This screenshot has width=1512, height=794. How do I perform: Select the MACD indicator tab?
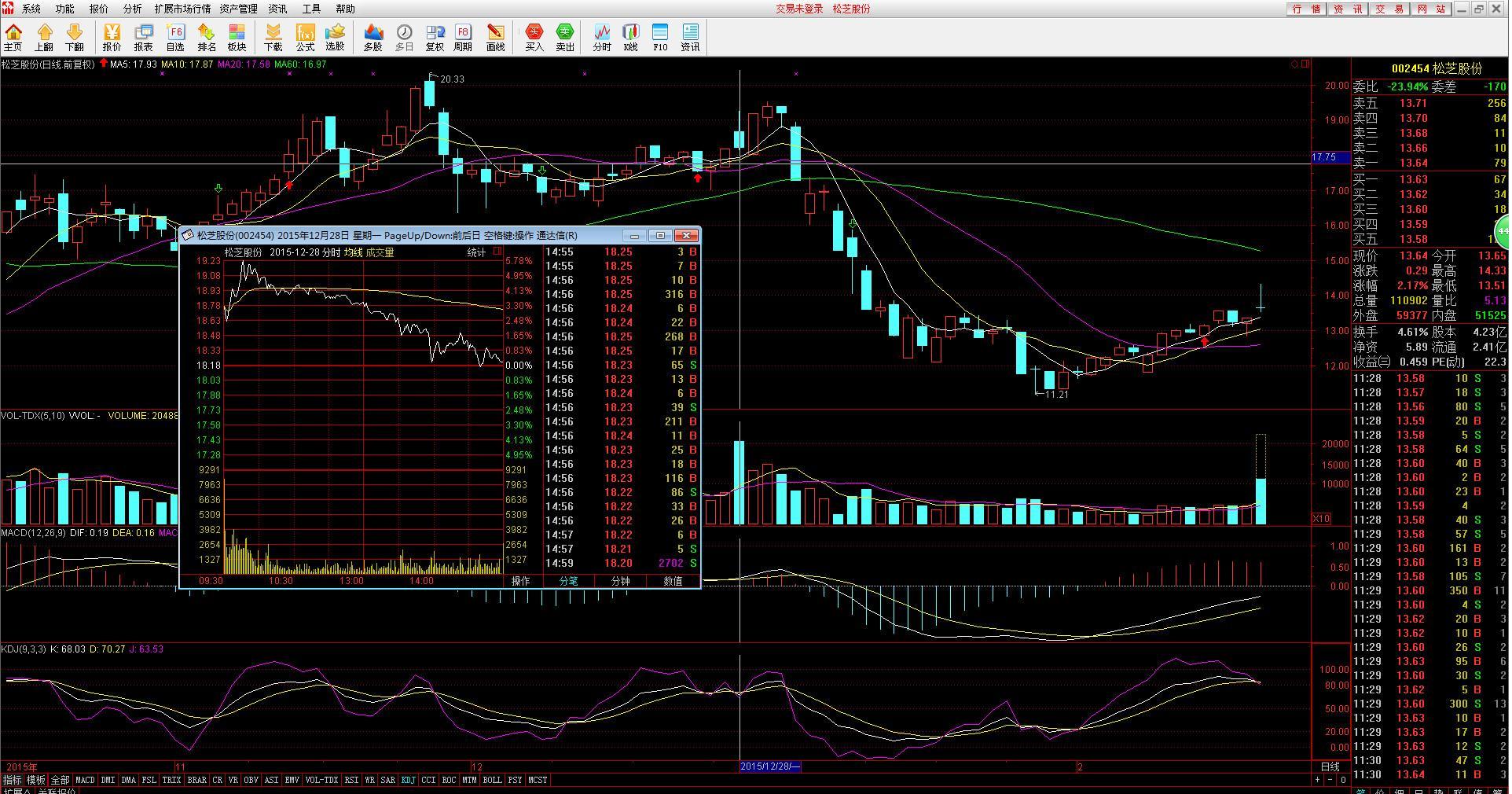point(85,781)
